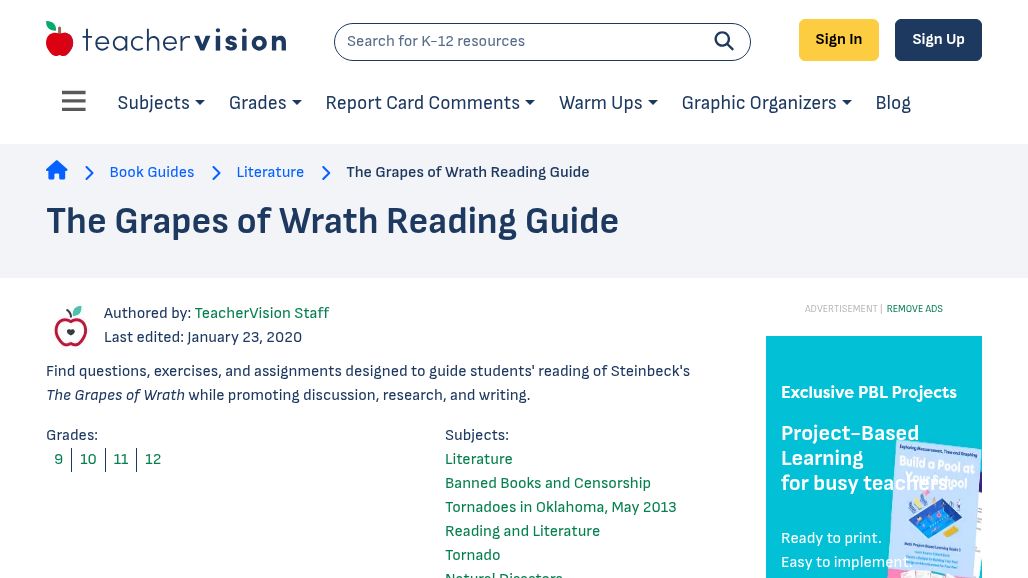The image size is (1028, 578).
Task: Click the breadcrumb chevron after Literature
Action: point(325,172)
